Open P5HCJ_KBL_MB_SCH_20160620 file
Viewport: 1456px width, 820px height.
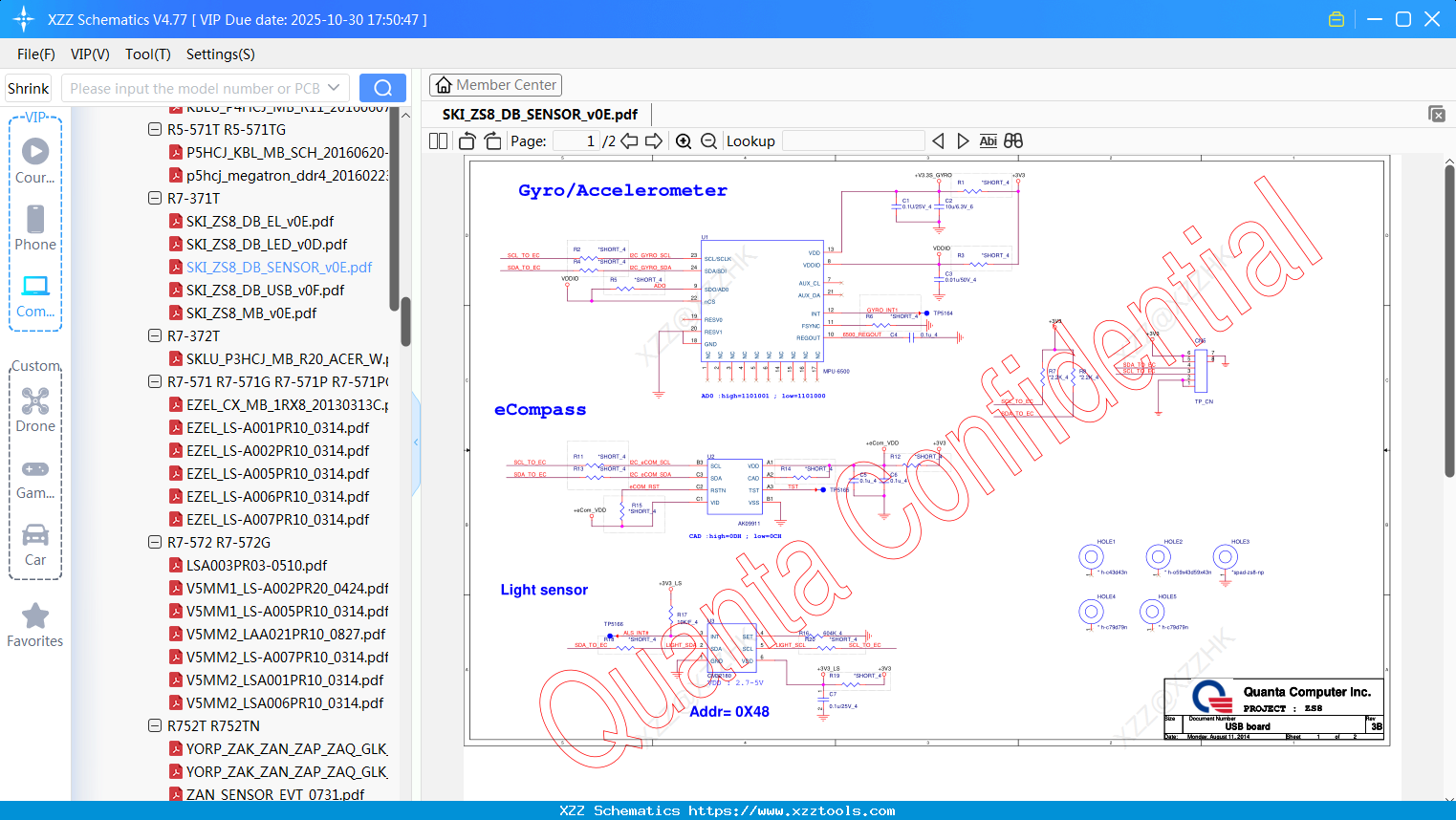(x=288, y=153)
